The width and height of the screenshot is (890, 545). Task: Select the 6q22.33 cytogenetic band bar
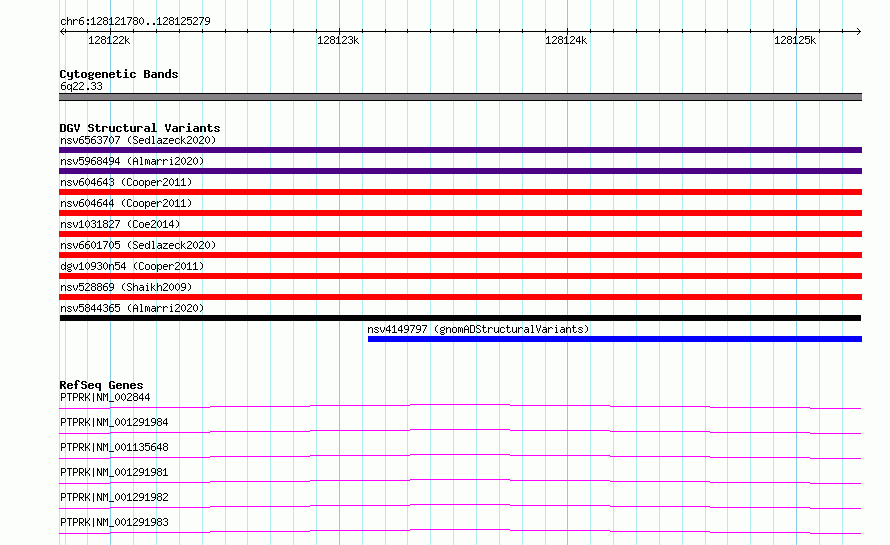(460, 97)
